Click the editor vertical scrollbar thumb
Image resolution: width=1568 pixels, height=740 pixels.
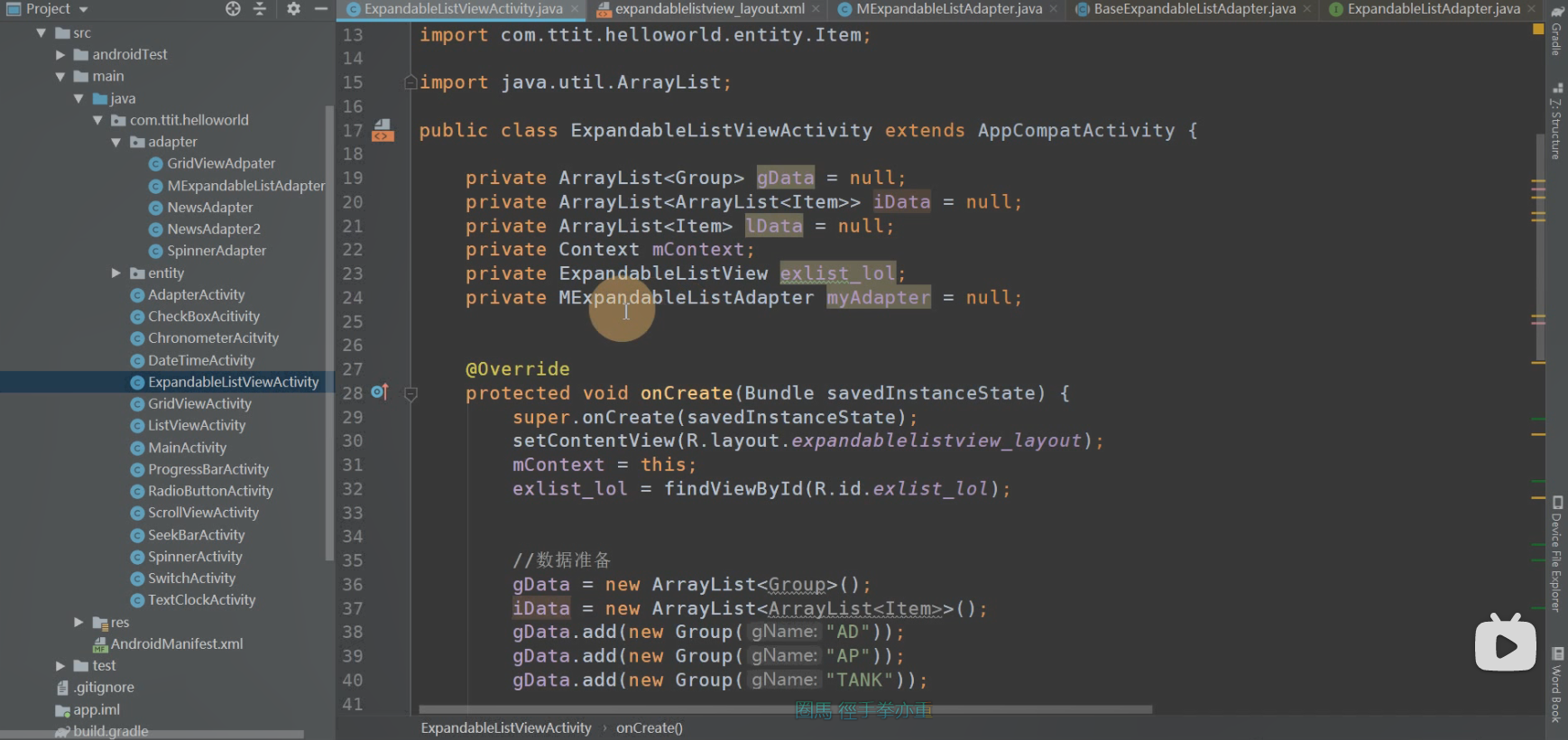[x=1540, y=246]
